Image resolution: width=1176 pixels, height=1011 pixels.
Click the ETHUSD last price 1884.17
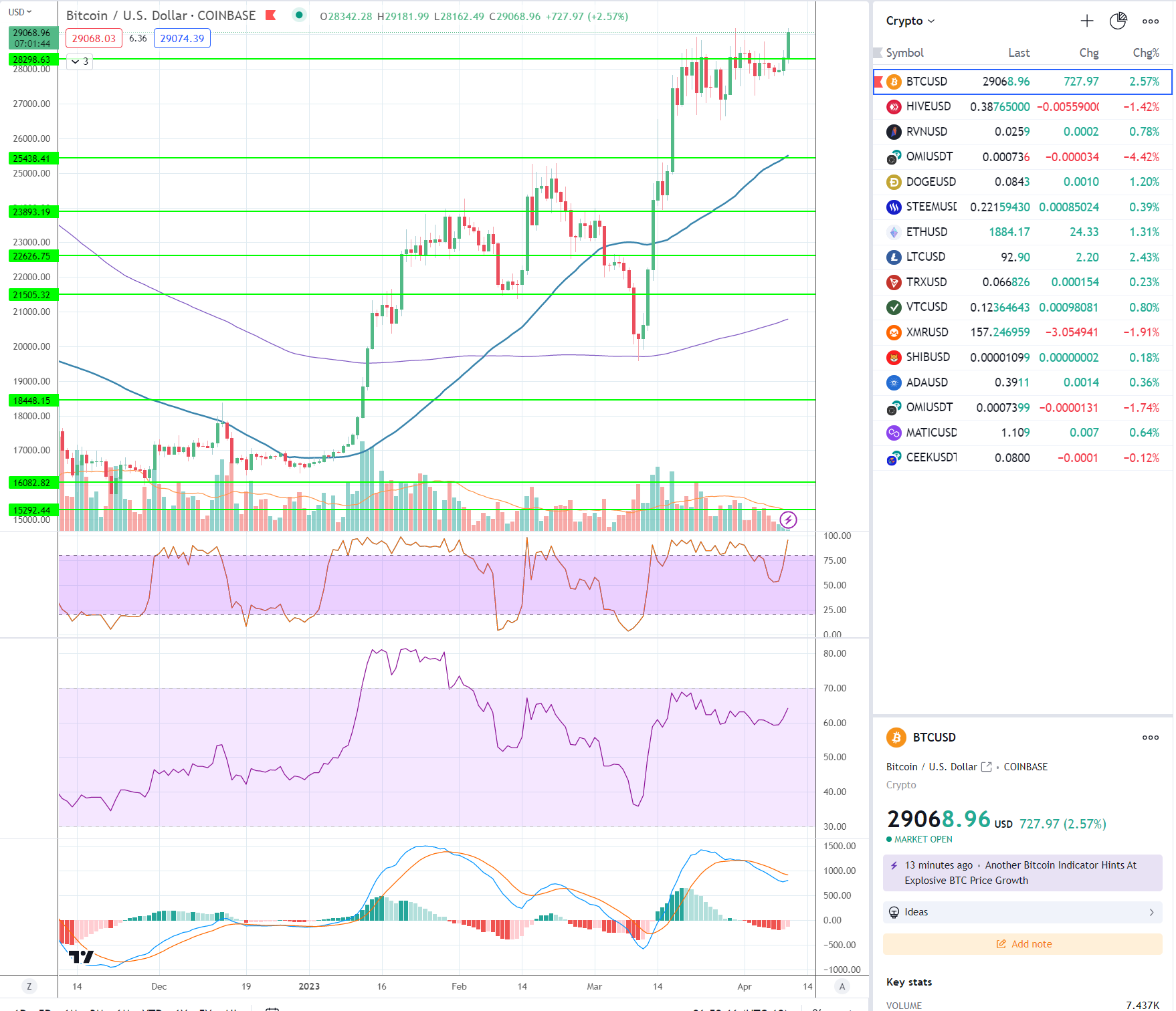tap(1009, 232)
